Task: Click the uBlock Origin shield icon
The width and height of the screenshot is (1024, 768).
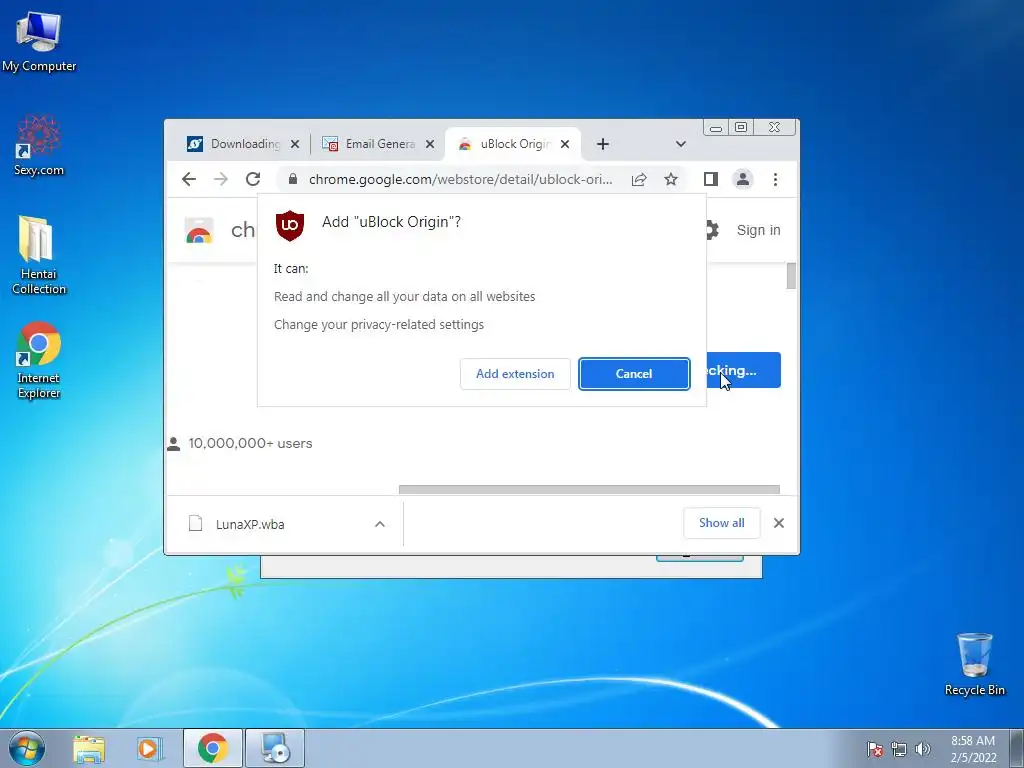Action: point(290,225)
